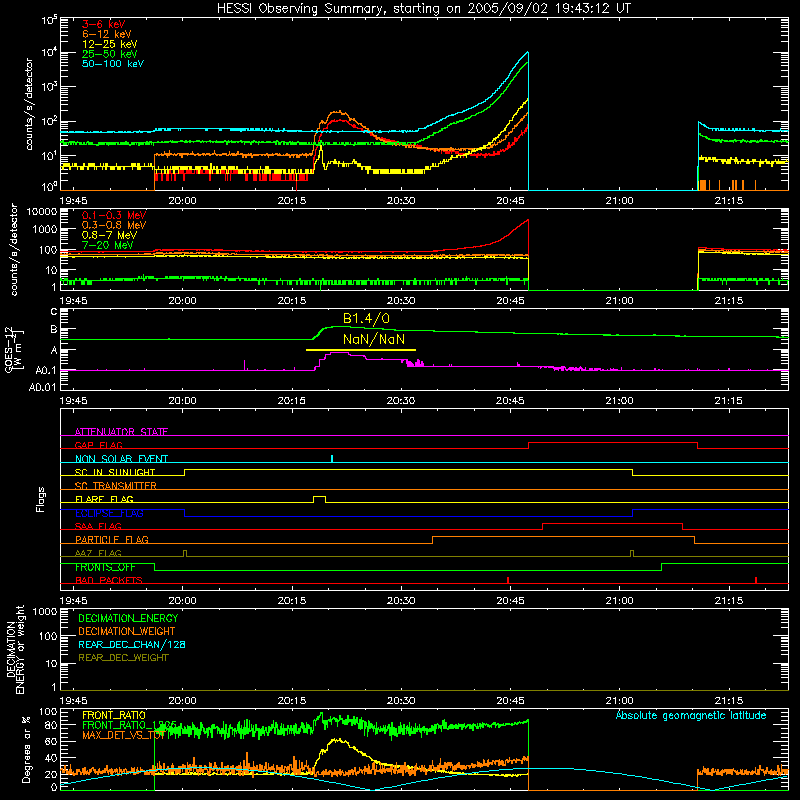Select the FRONTS_OFF flag label
The image size is (800, 800).
pos(105,567)
